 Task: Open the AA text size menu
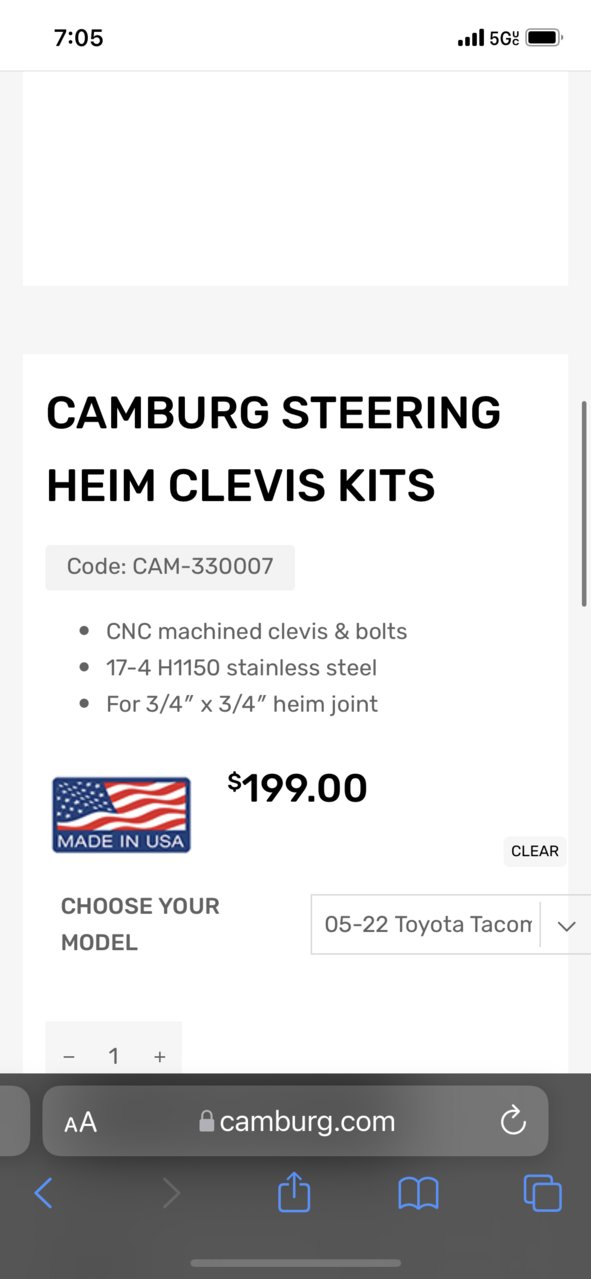click(x=81, y=1122)
